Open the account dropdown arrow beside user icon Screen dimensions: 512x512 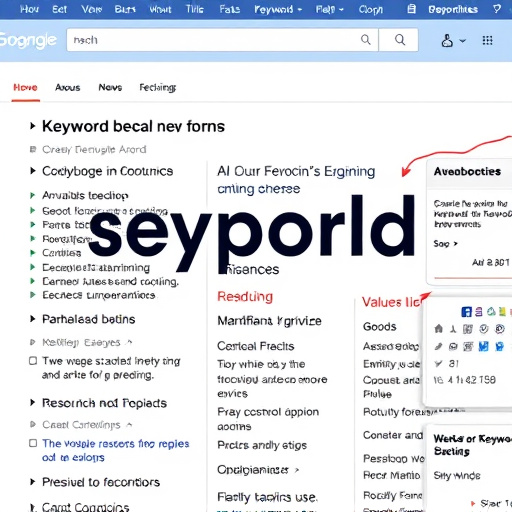click(463, 41)
